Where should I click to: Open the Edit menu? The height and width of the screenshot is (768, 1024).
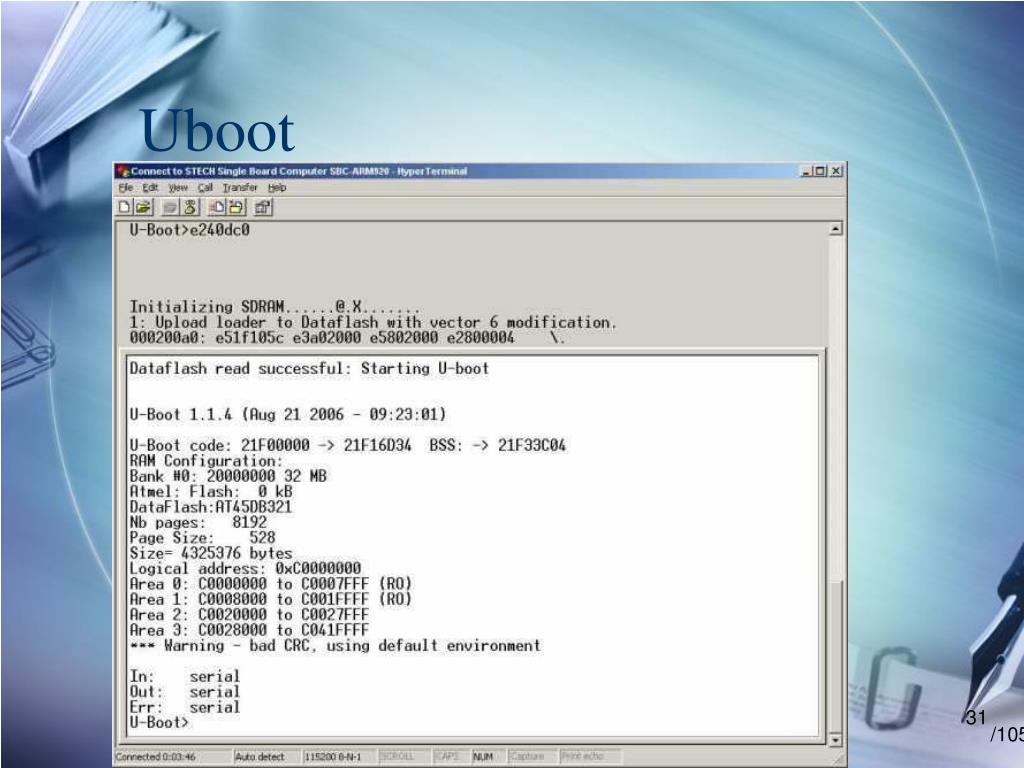click(150, 187)
